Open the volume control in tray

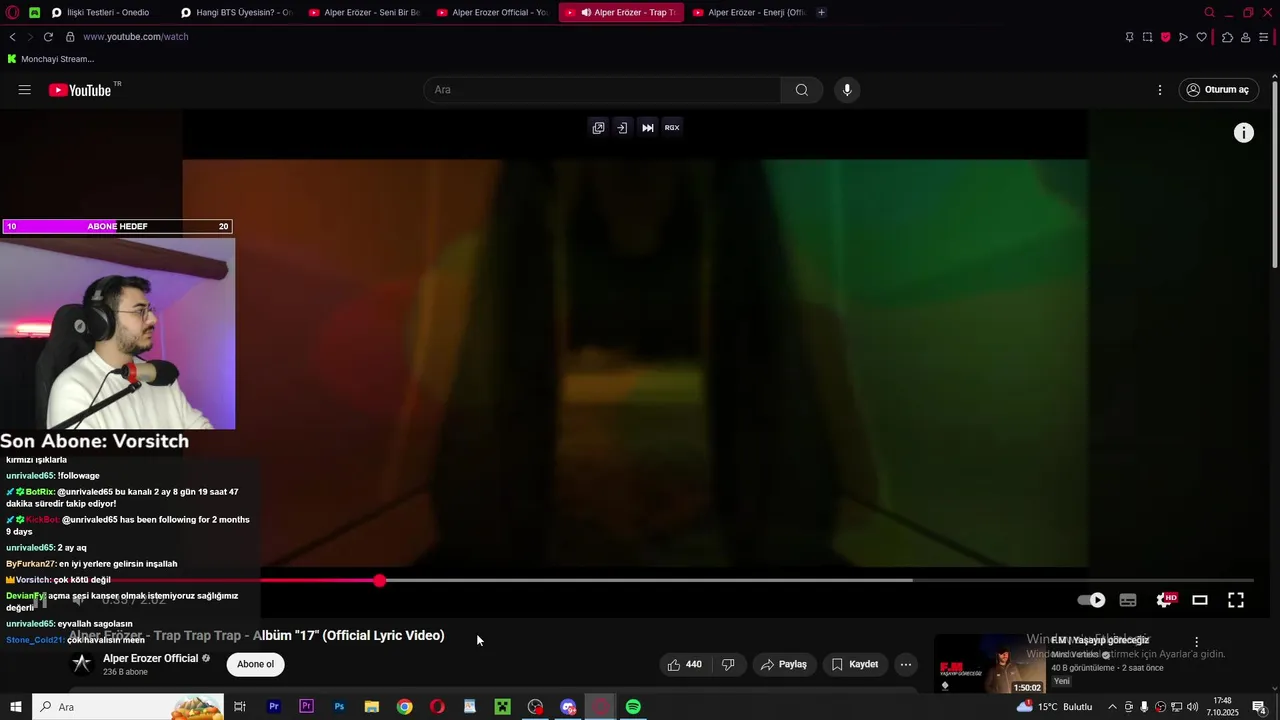pos(1193,707)
